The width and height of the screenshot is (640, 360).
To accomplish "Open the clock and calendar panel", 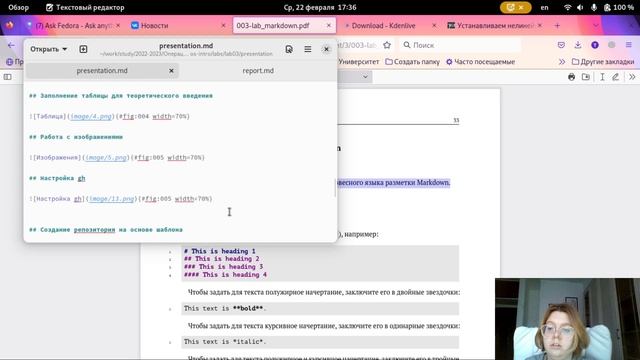I will coord(320,7).
